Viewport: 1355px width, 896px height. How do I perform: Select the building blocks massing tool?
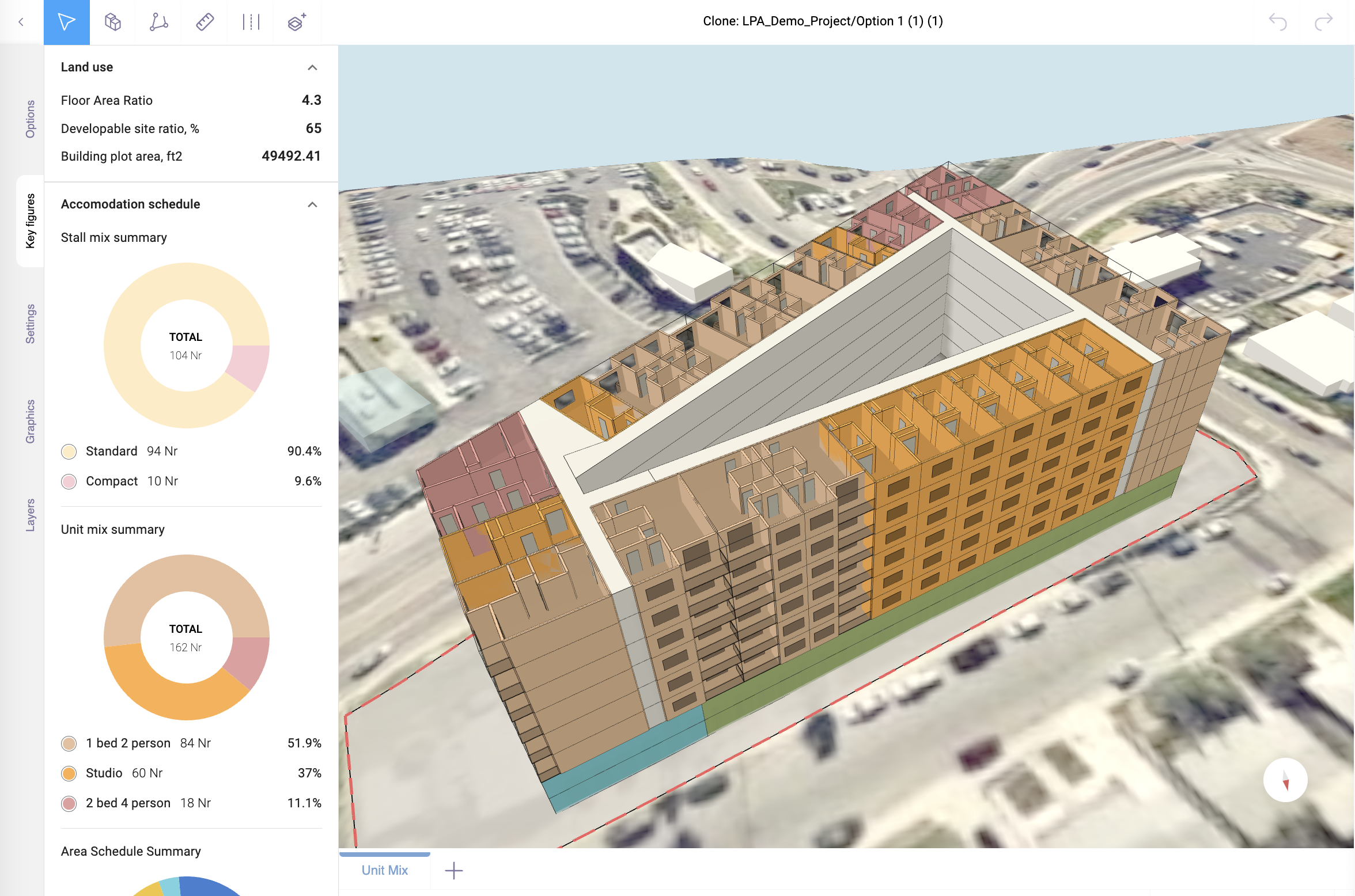(x=113, y=22)
